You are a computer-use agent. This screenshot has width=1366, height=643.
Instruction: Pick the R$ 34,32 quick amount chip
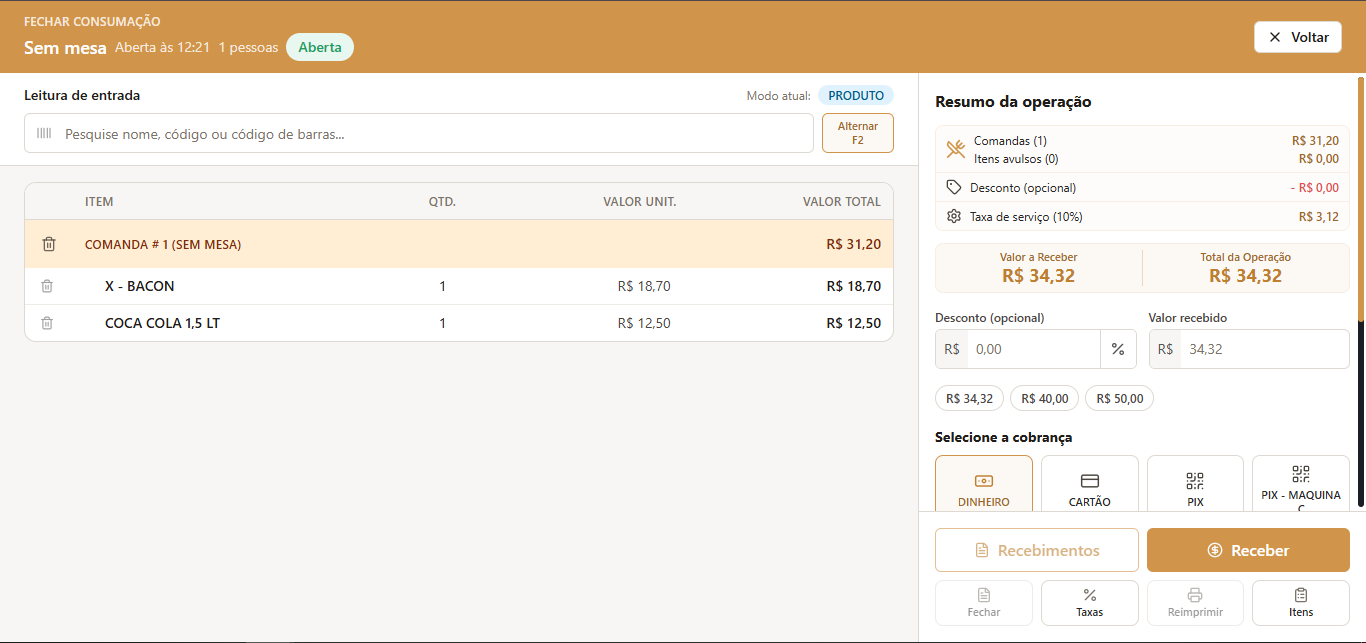[x=969, y=398]
